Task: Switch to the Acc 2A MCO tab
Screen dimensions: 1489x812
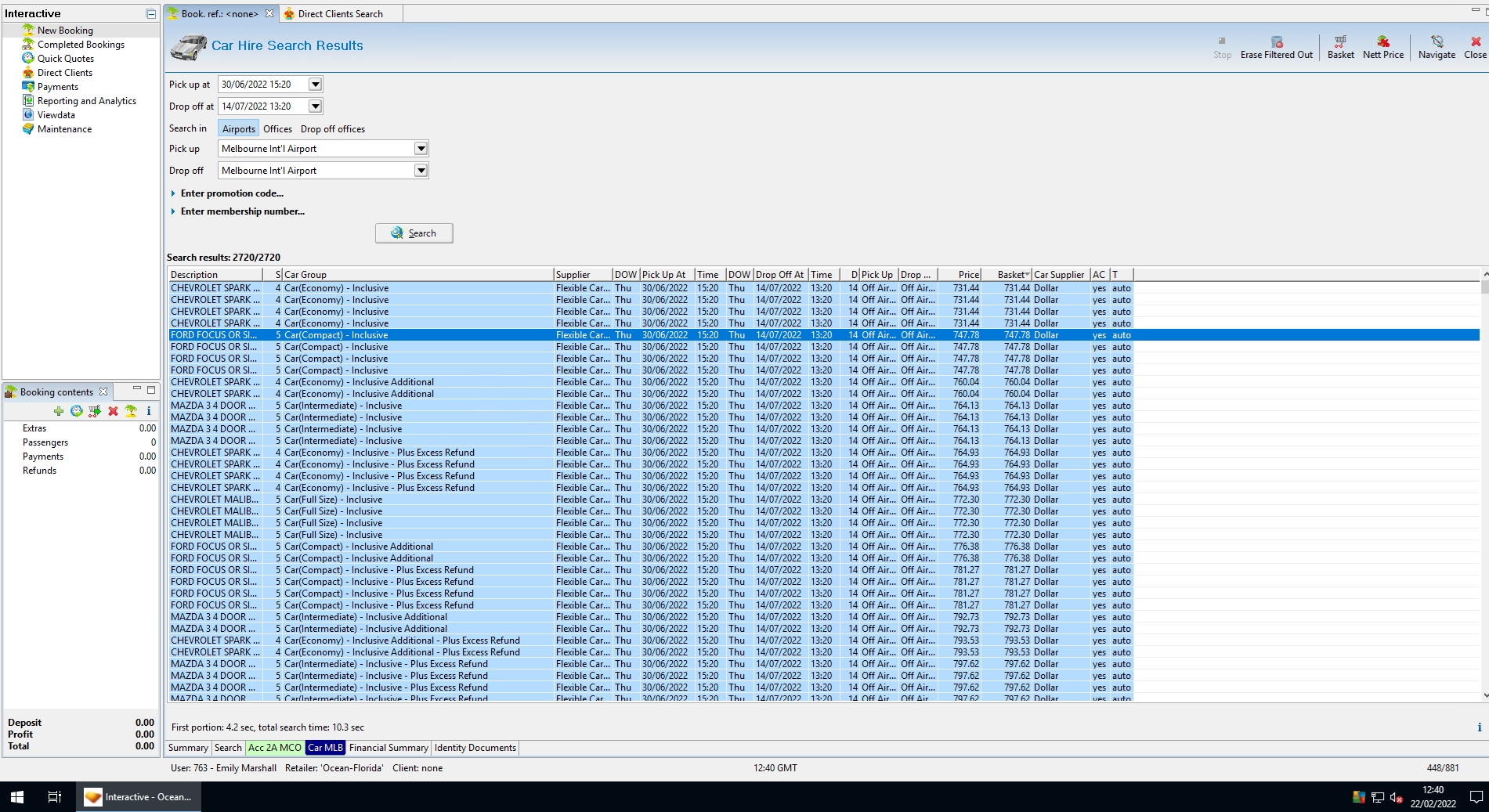Action: click(x=275, y=748)
